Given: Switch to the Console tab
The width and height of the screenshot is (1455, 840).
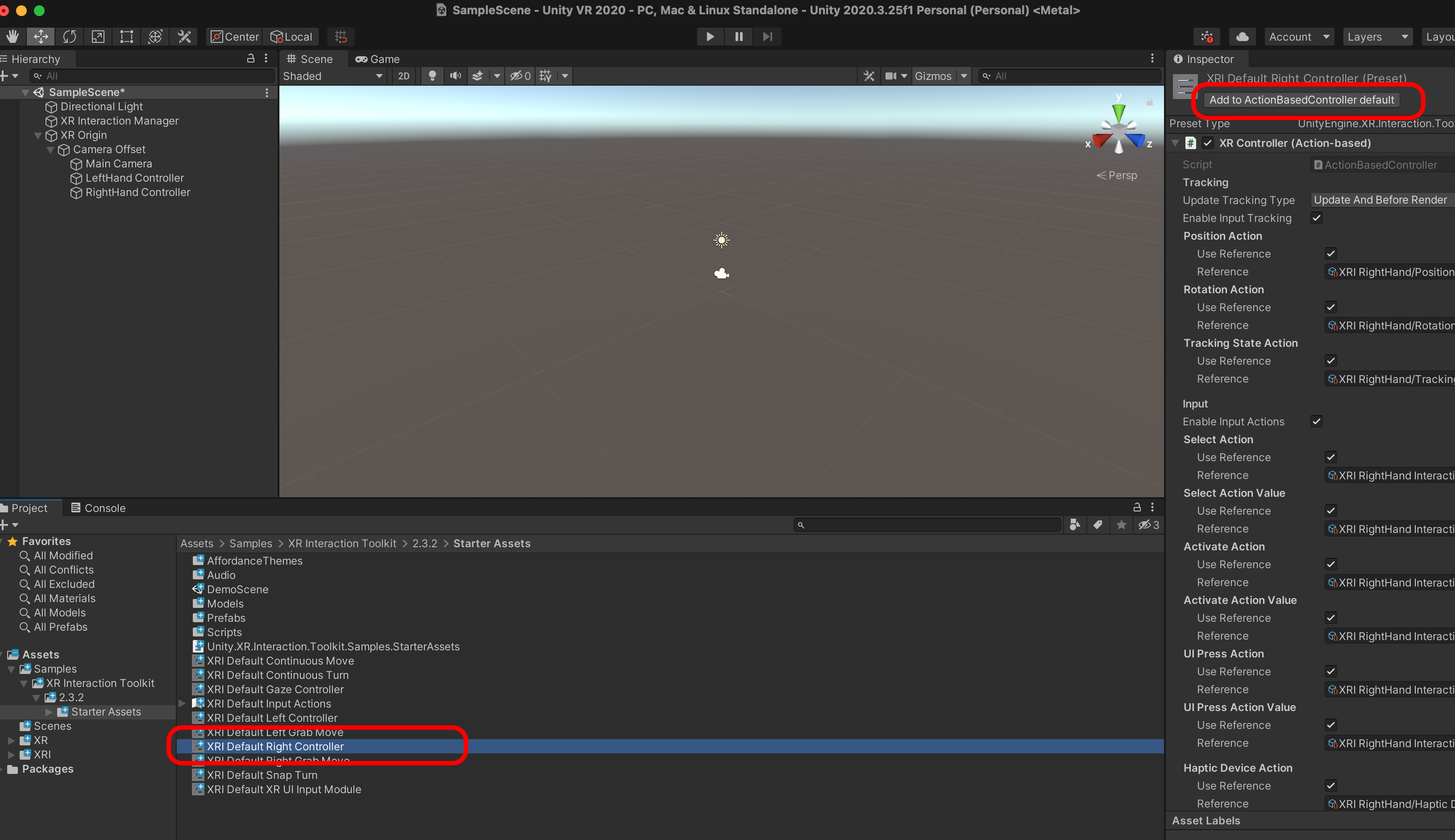Looking at the screenshot, I should click(98, 507).
